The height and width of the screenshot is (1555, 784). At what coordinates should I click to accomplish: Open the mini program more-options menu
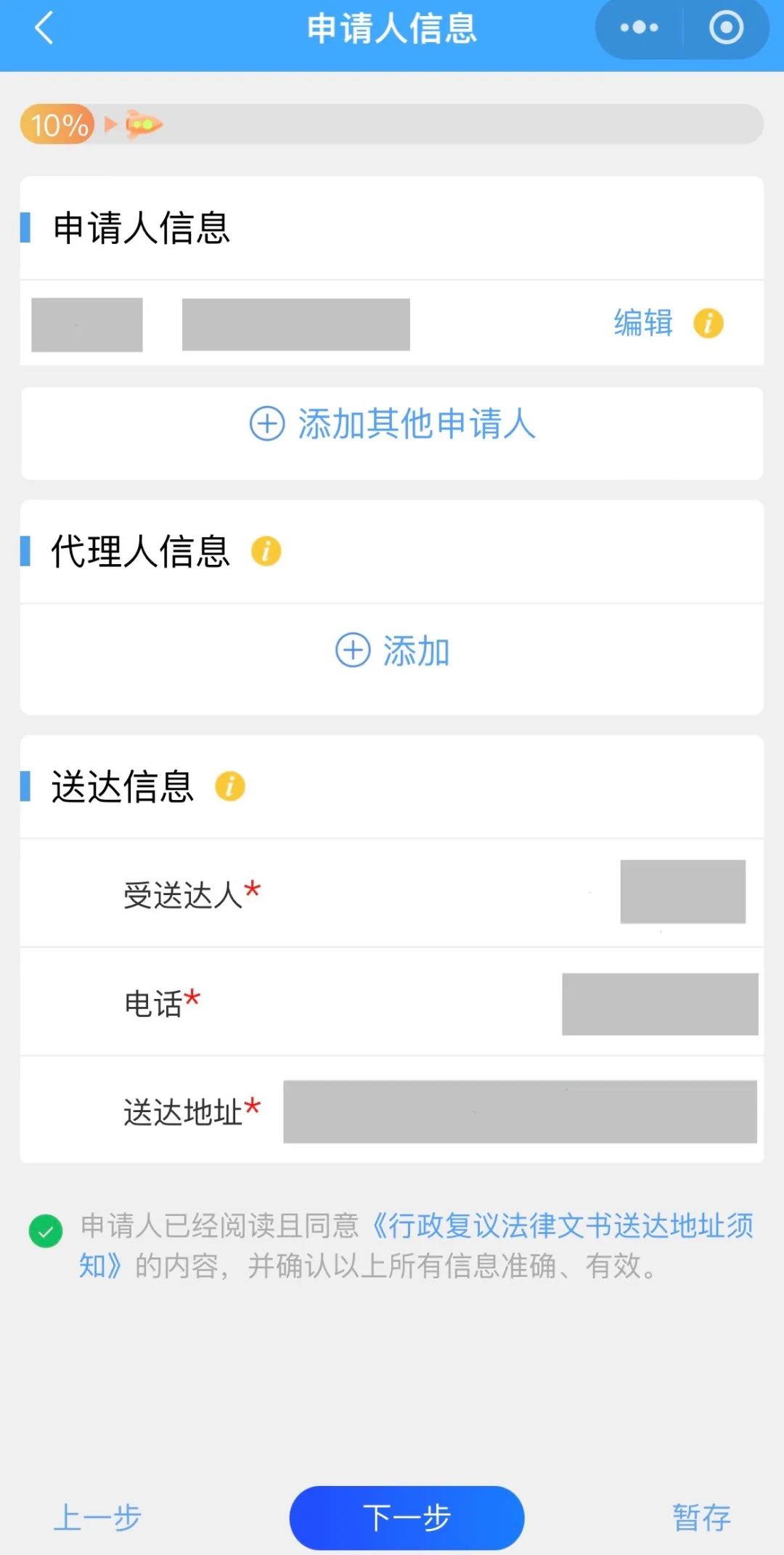point(639,28)
